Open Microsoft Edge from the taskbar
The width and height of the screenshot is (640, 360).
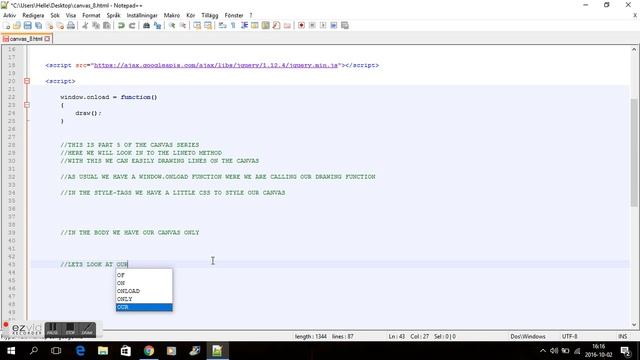pos(80,351)
